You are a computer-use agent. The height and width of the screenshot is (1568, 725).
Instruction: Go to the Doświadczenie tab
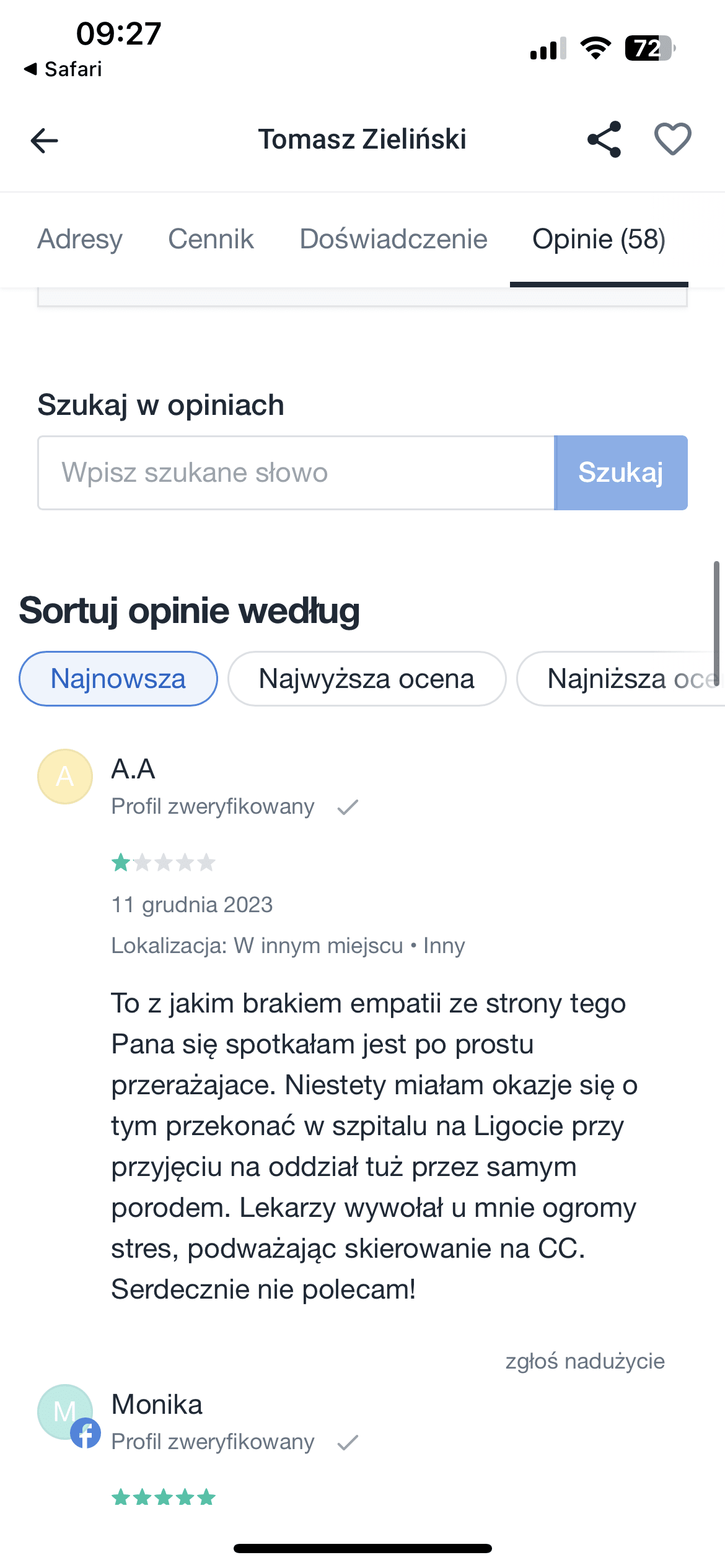point(393,239)
